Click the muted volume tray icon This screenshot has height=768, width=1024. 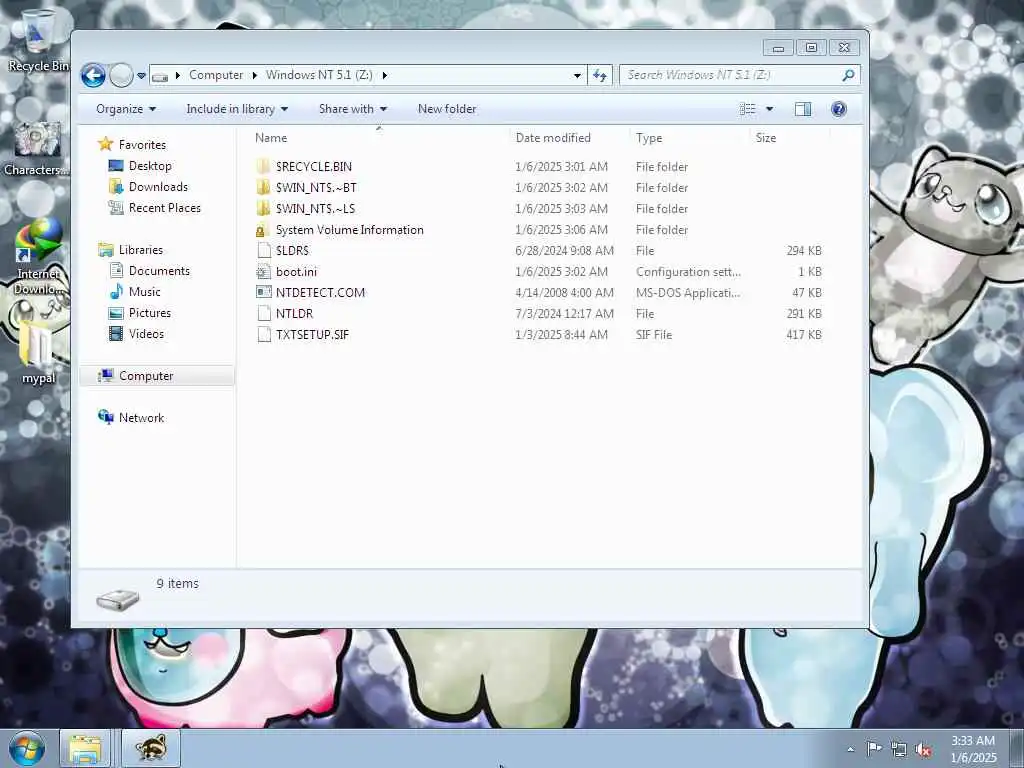[x=923, y=750]
